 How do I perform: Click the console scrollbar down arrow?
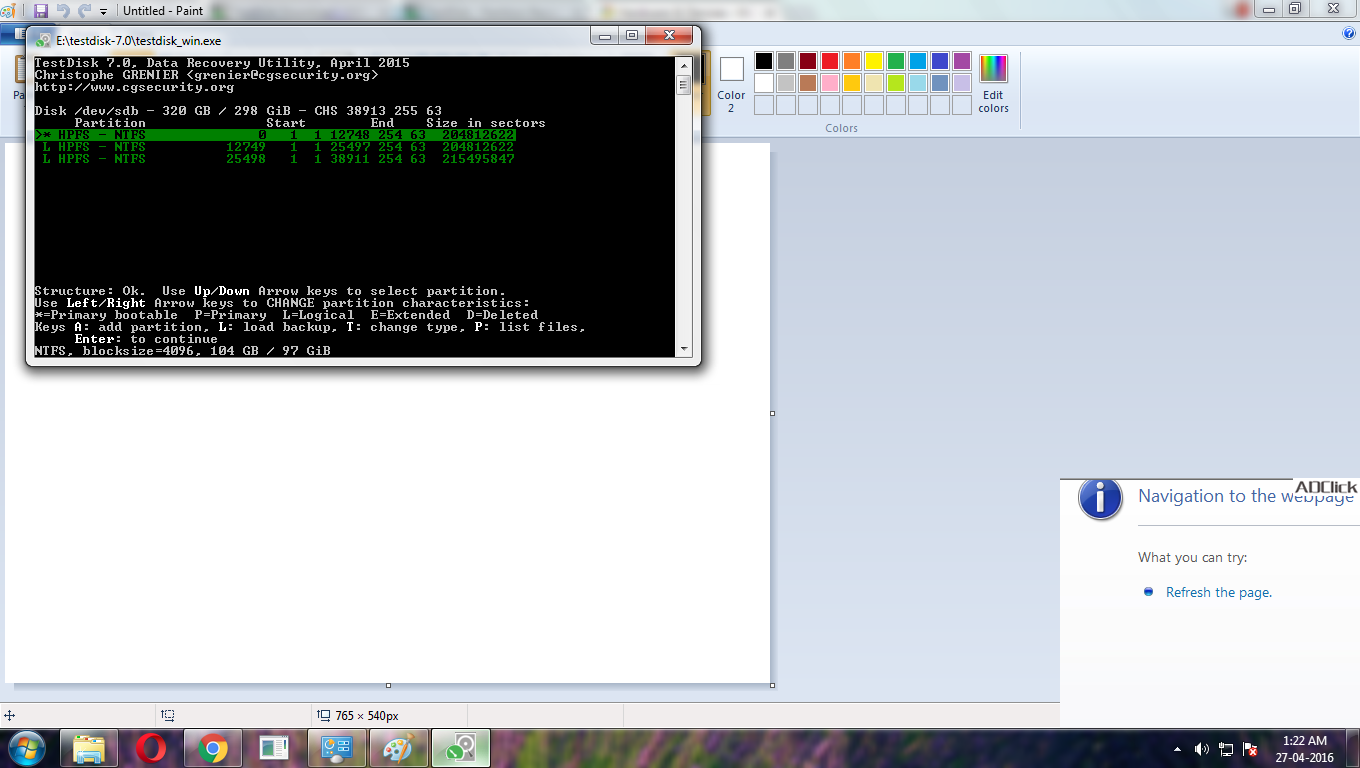tap(684, 349)
